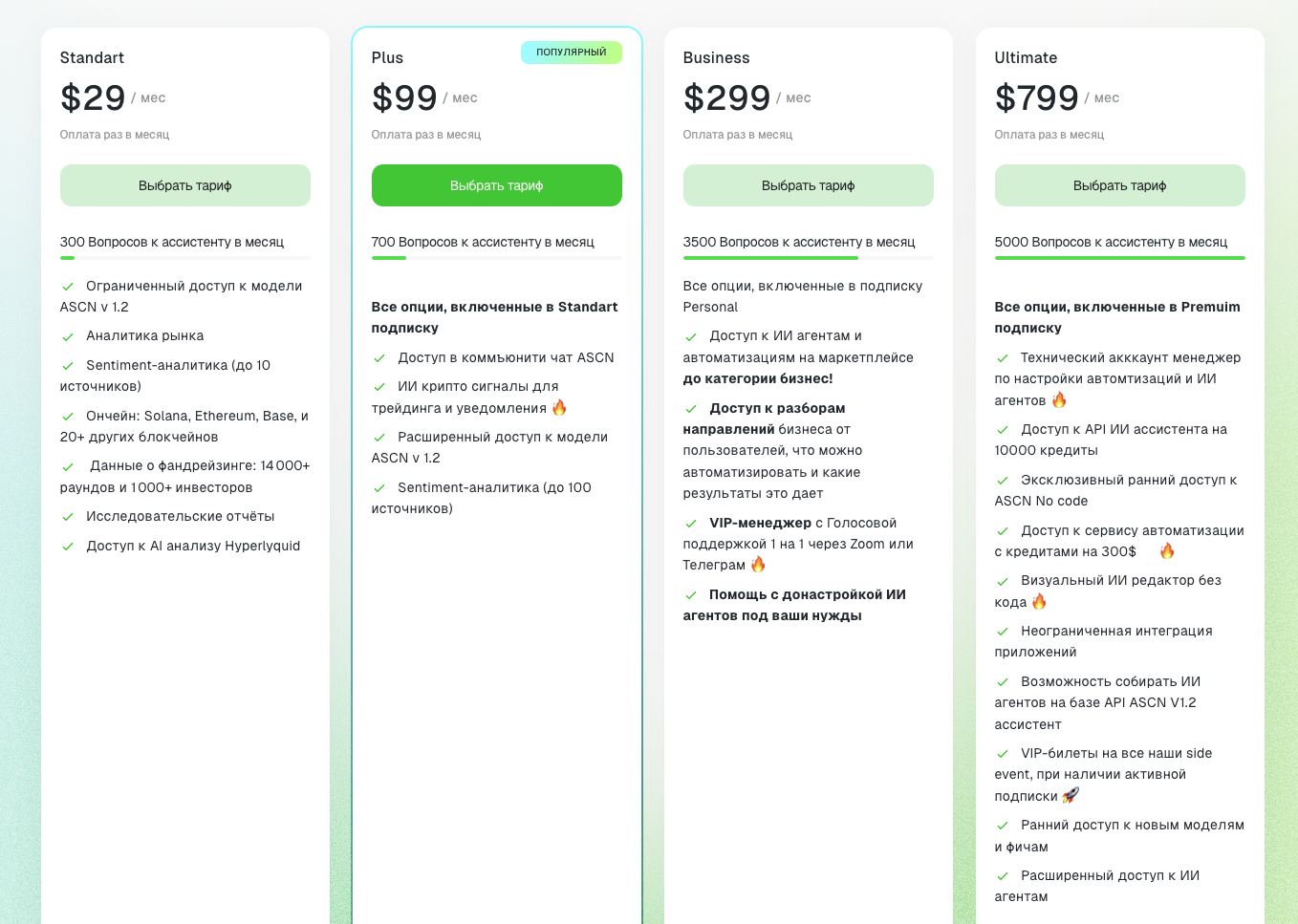
Task: Click the fire emoji after "Телеграм" in Business
Action: 758,565
